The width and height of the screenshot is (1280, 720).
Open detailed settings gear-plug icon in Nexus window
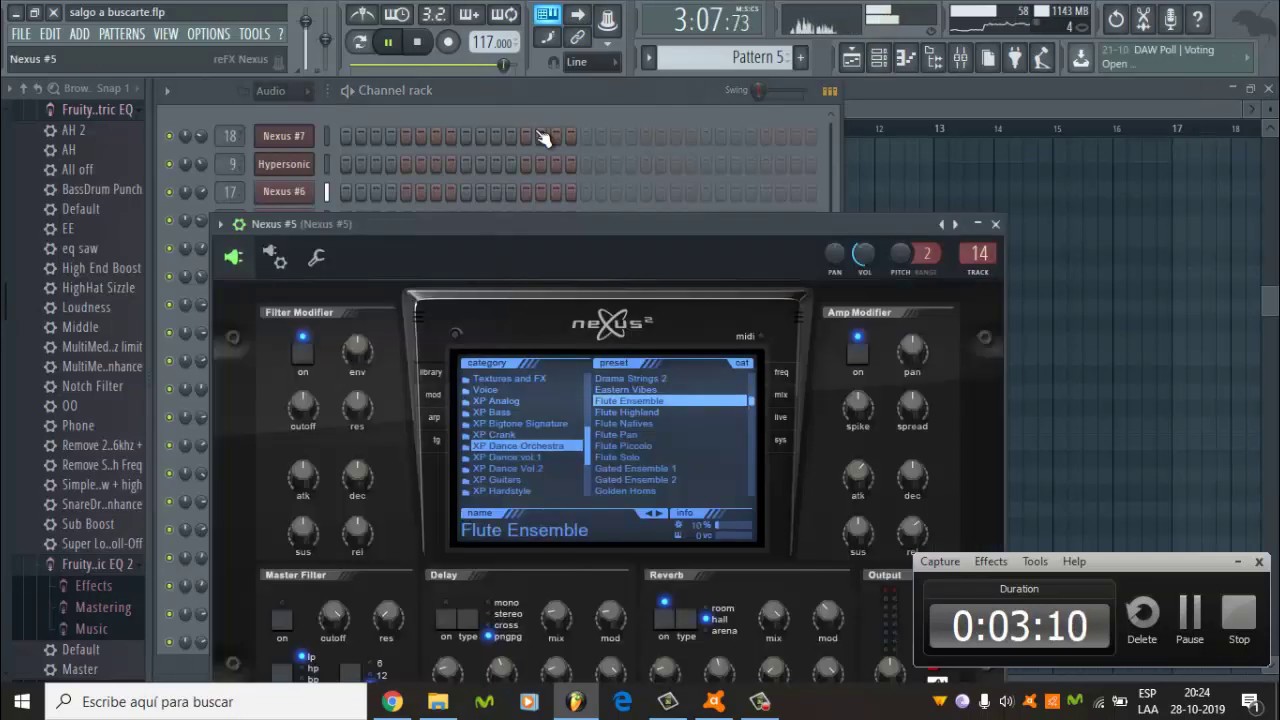275,257
